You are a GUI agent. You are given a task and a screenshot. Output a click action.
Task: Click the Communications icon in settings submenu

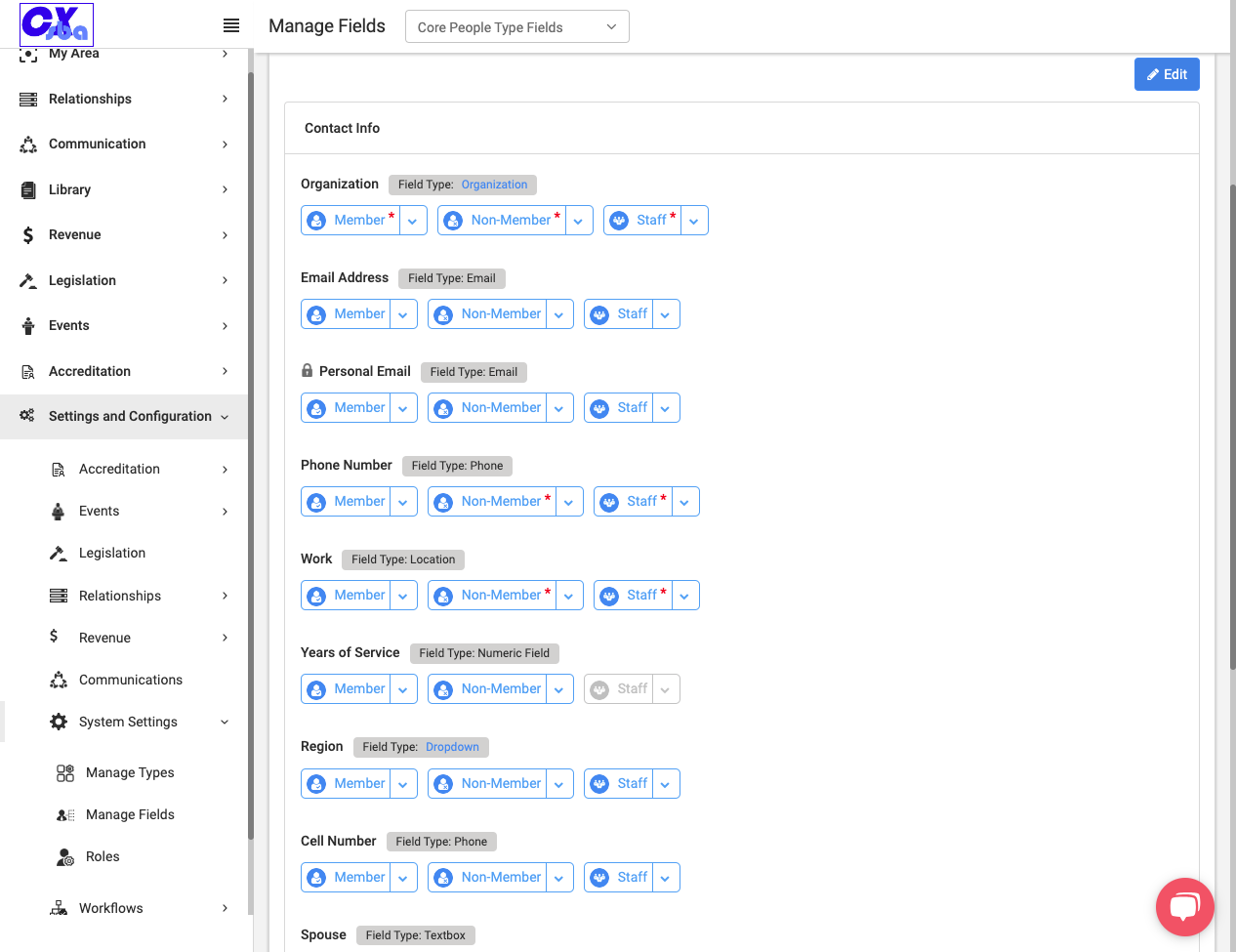[x=59, y=680]
